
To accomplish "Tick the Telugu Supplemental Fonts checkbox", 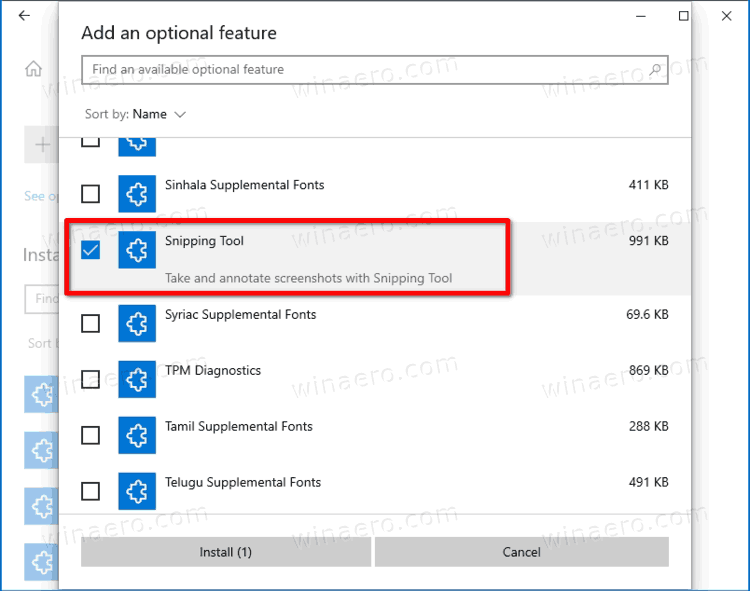I will coord(90,491).
